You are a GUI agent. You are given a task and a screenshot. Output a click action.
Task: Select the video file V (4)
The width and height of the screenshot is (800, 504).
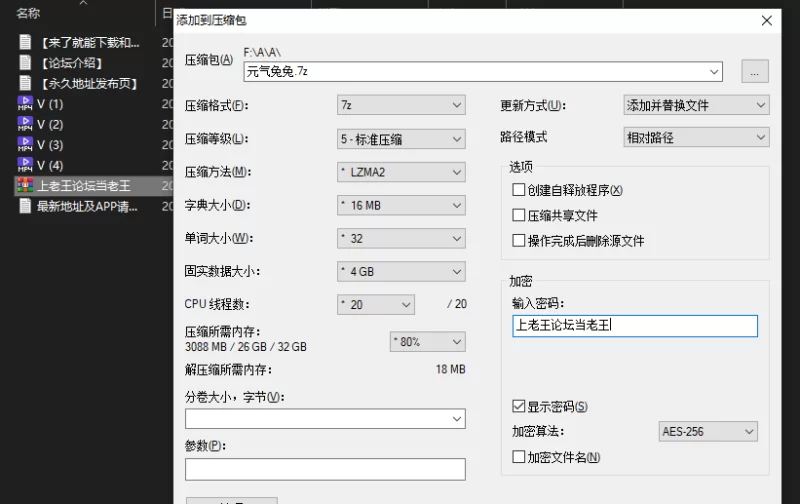(50, 165)
